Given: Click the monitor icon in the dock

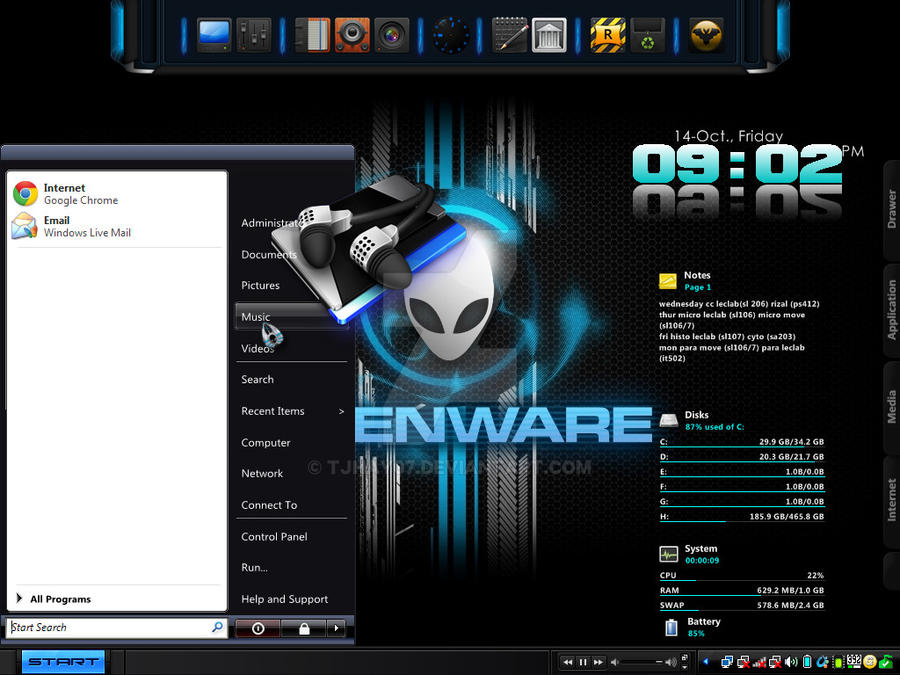Looking at the screenshot, I should tap(213, 35).
